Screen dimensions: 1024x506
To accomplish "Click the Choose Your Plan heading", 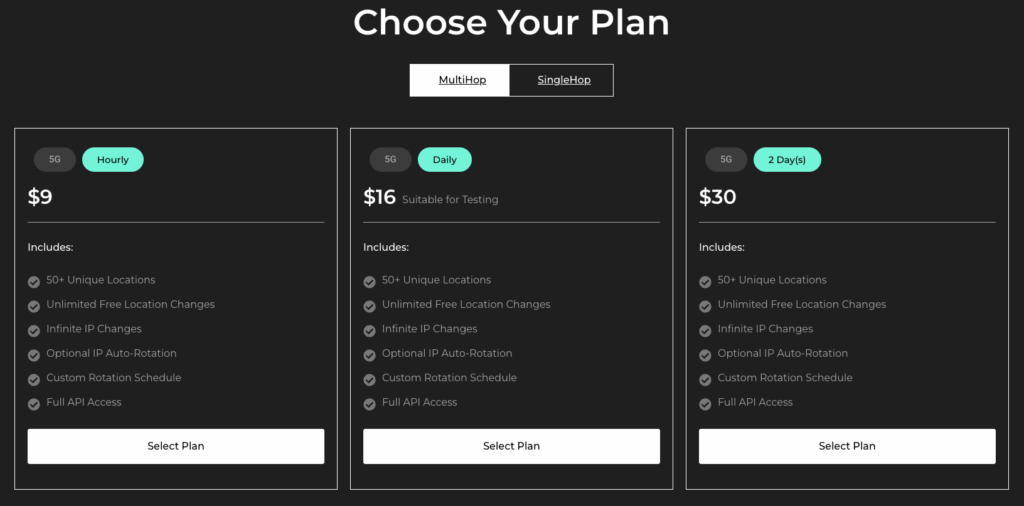I will (511, 22).
